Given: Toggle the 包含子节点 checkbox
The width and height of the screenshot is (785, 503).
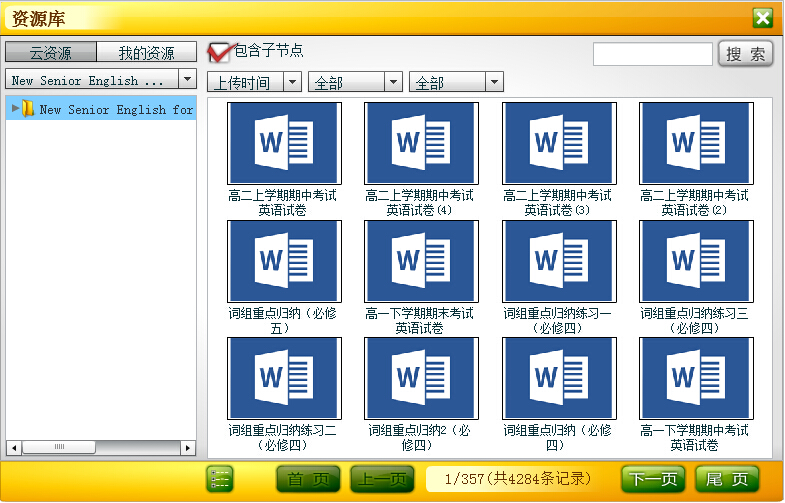Looking at the screenshot, I should point(218,52).
